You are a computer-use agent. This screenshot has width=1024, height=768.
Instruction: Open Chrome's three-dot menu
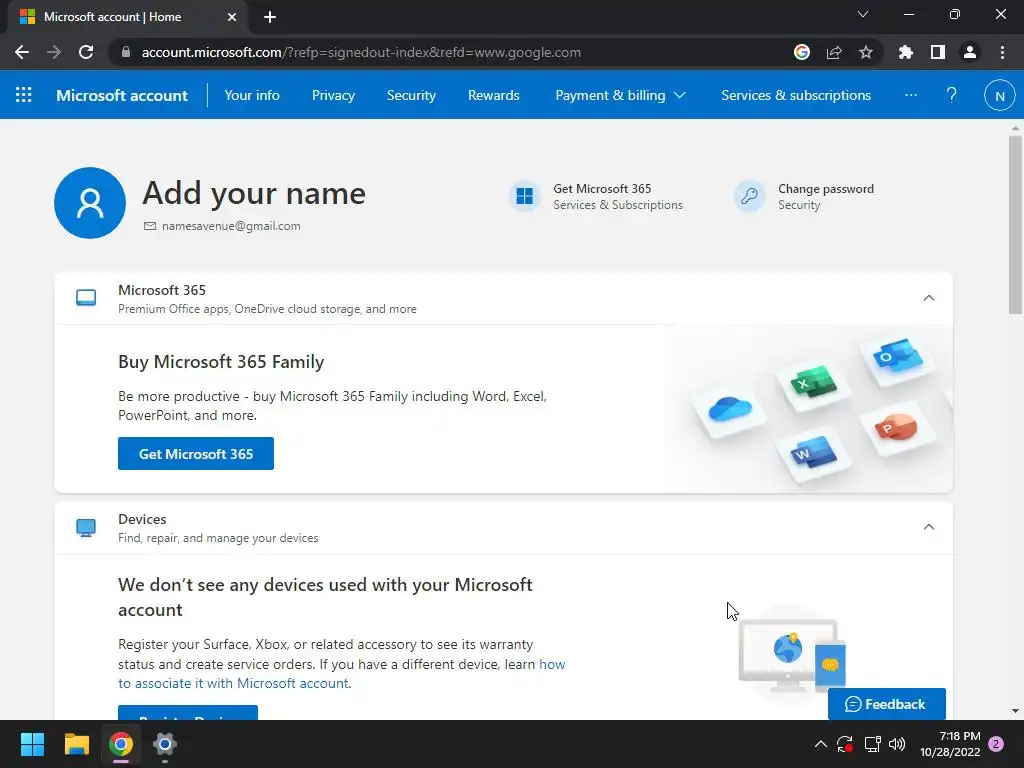(x=1002, y=52)
